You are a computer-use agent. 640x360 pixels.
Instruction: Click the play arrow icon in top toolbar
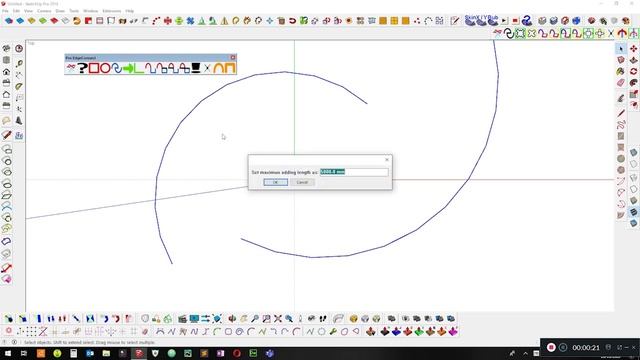[x=504, y=20]
